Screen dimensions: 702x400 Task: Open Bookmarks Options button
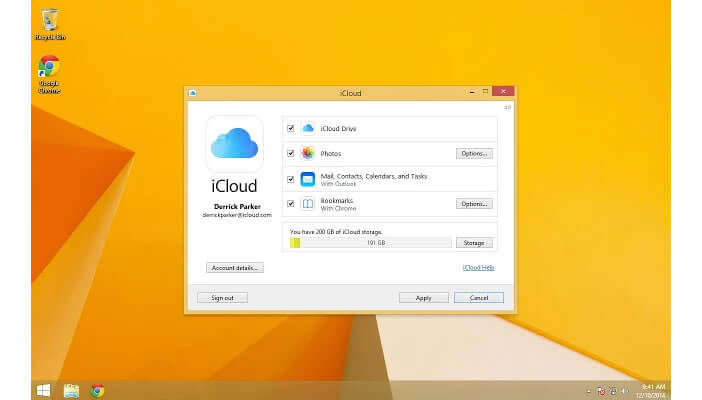coord(474,204)
